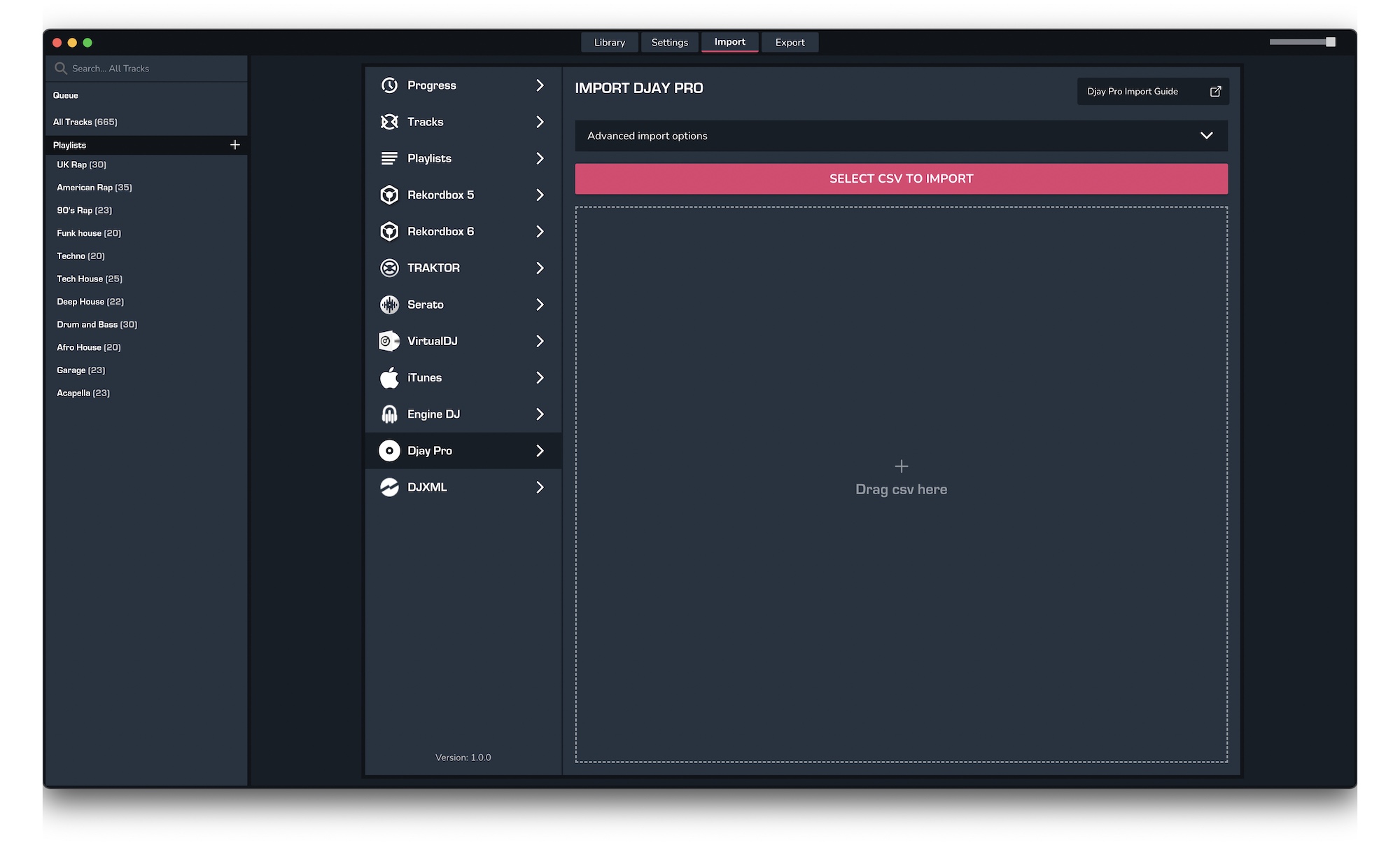
Task: Open the UK Rap (30) playlist
Action: tap(81, 165)
